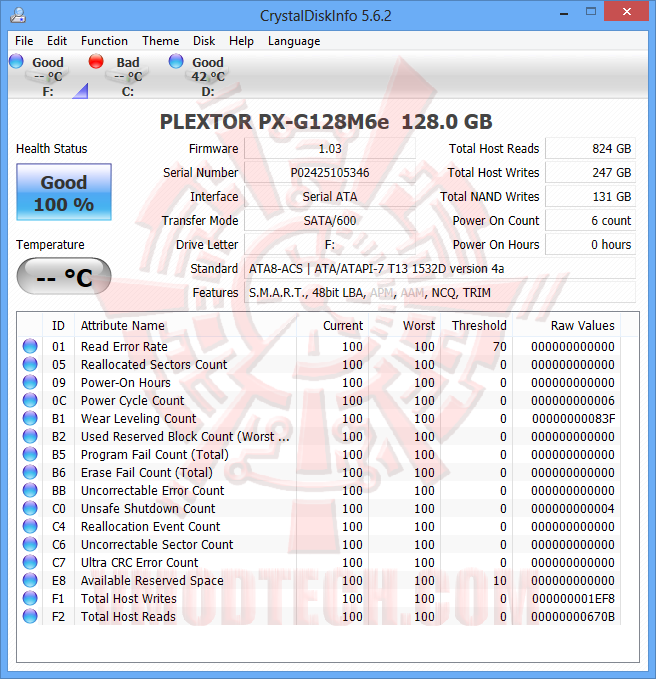Click status orb of Power Cycle Count row
656x679 pixels.
coord(30,401)
